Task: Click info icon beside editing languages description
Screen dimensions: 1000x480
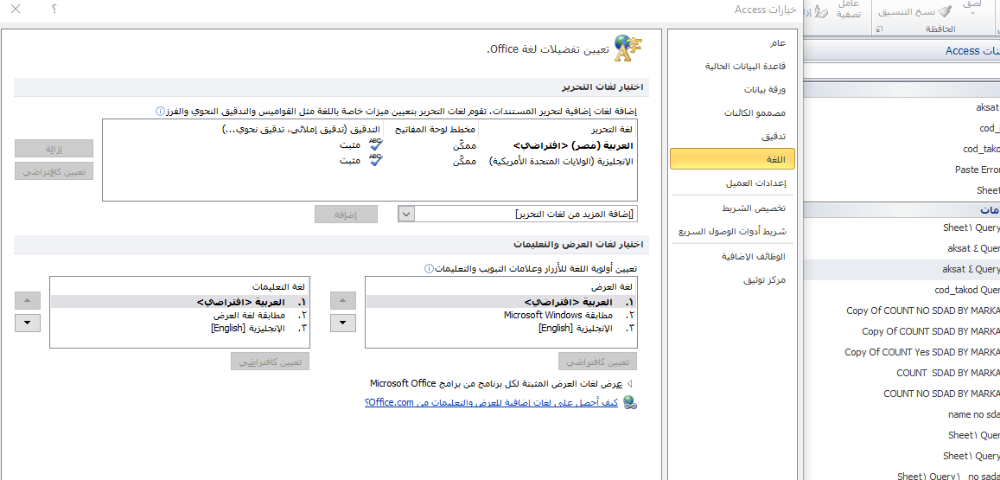Action: (x=161, y=111)
